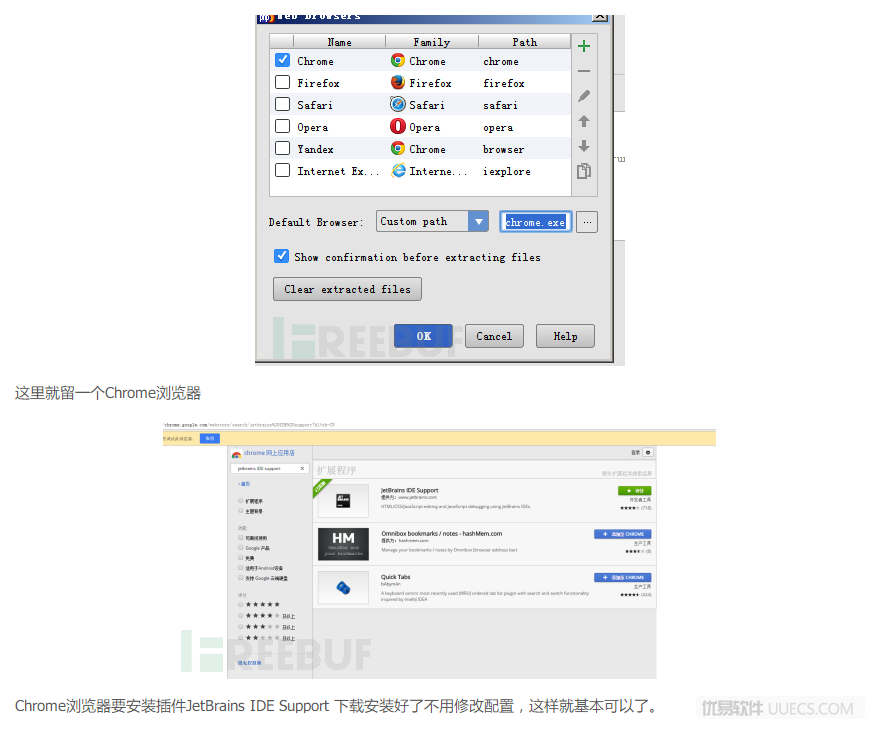Click the green rate button for JetBrains IDE Support
The image size is (876, 734).
pos(634,490)
